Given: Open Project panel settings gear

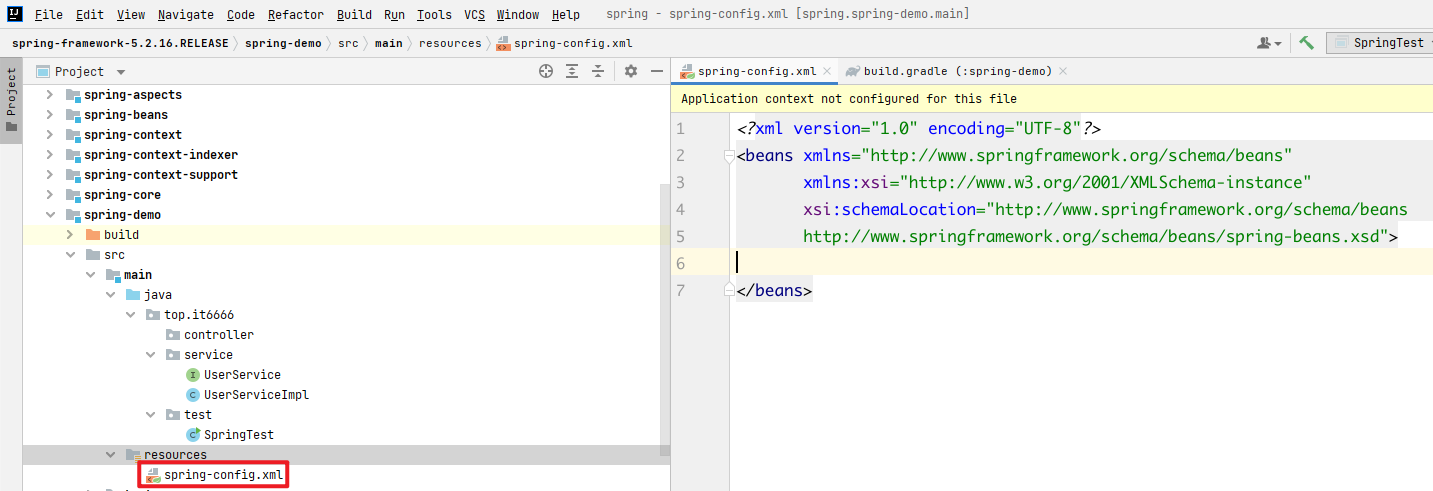Looking at the screenshot, I should click(631, 71).
